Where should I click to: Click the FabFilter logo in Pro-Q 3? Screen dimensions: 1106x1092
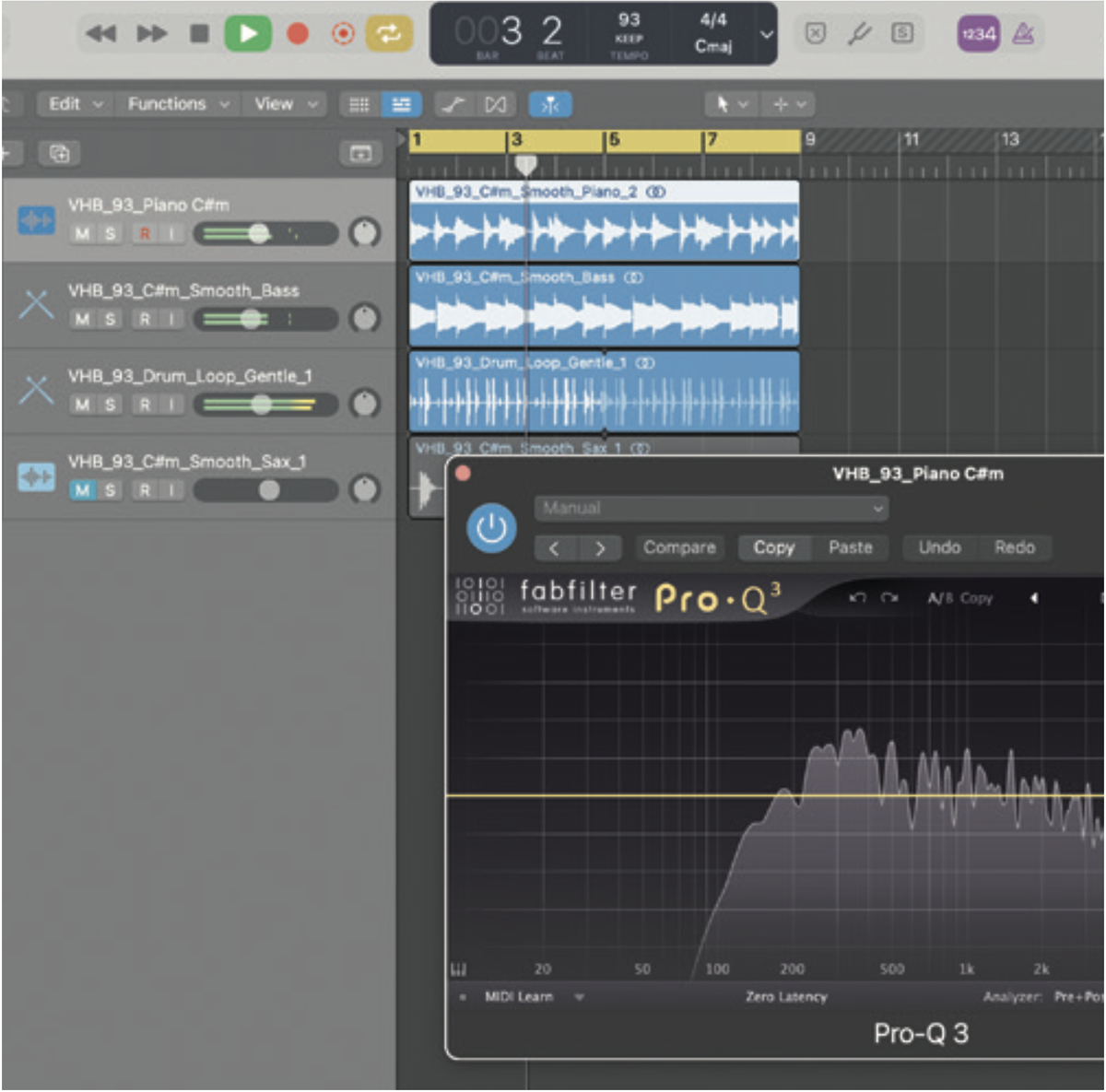point(581,594)
